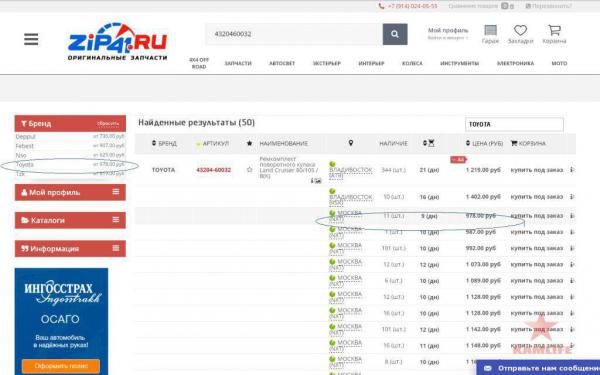The width and height of the screenshot is (600, 375).
Task: Sort results by the АРТИКУЛ column
Action: tap(212, 143)
